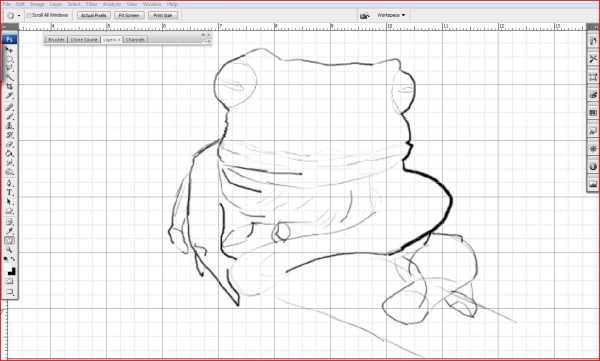600x361 pixels.
Task: Click the Go to Bridge icon
Action: click(x=365, y=15)
